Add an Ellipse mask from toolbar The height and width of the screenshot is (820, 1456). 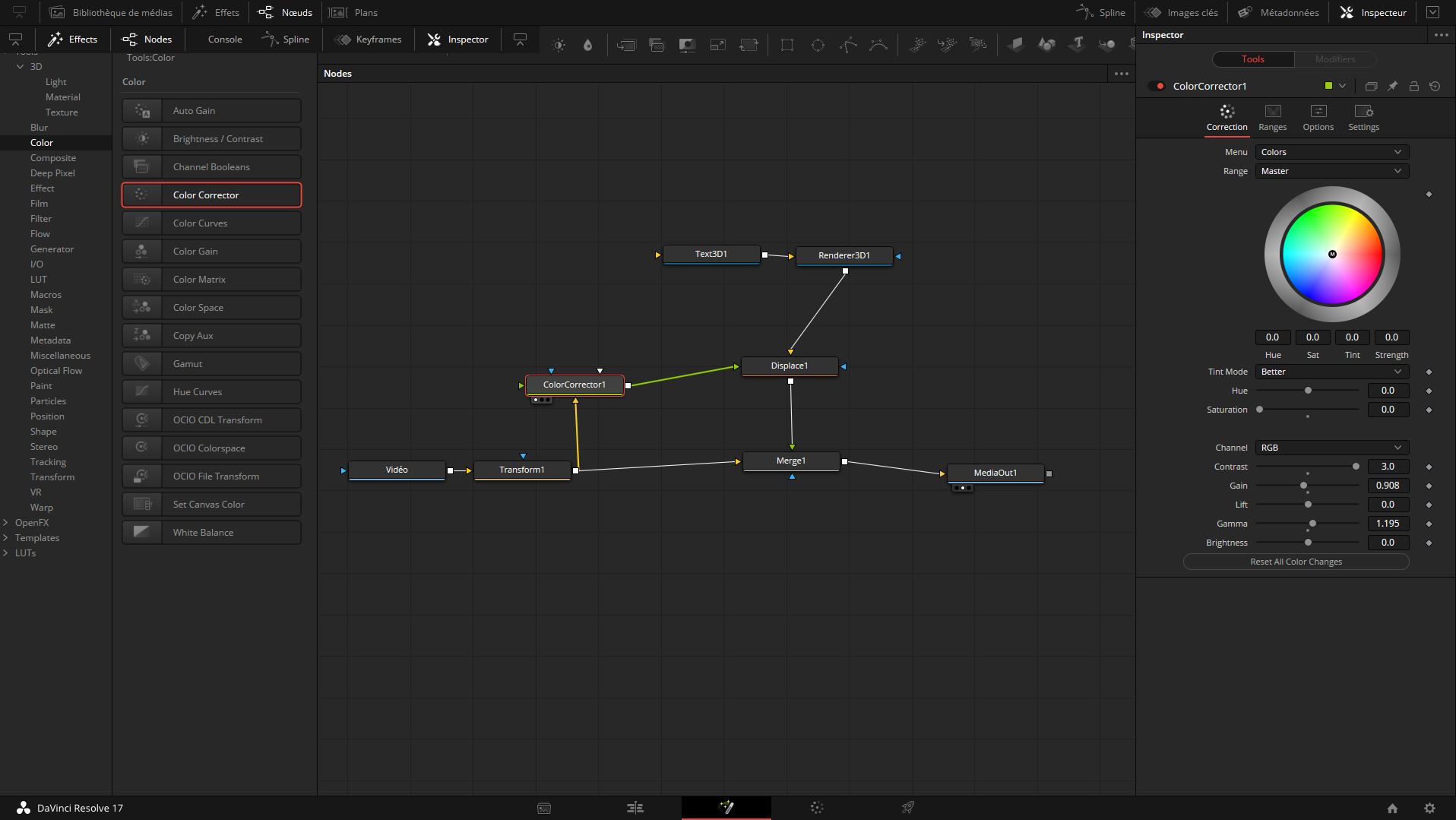tap(818, 45)
